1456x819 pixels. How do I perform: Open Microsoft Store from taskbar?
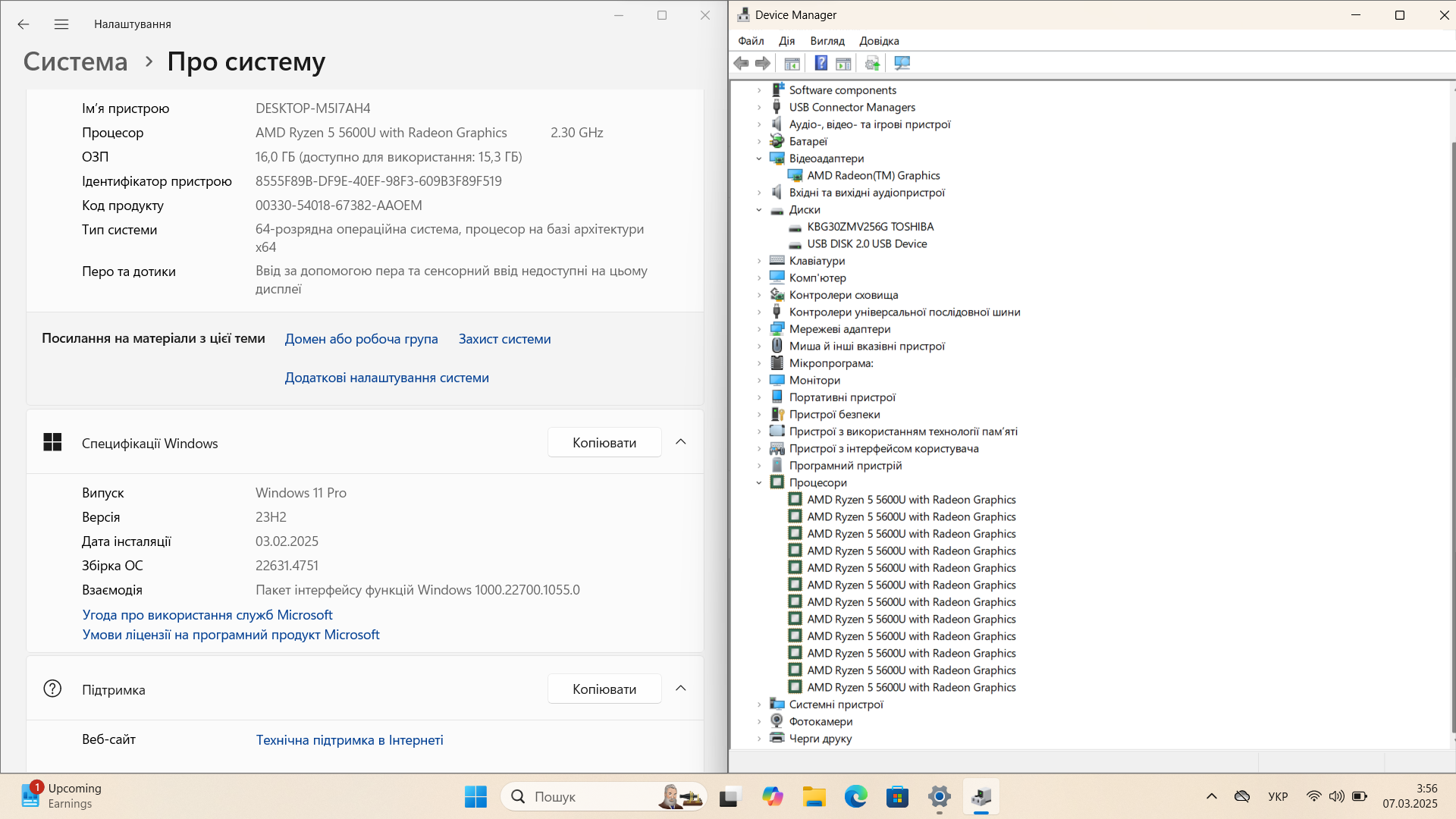[x=897, y=796]
